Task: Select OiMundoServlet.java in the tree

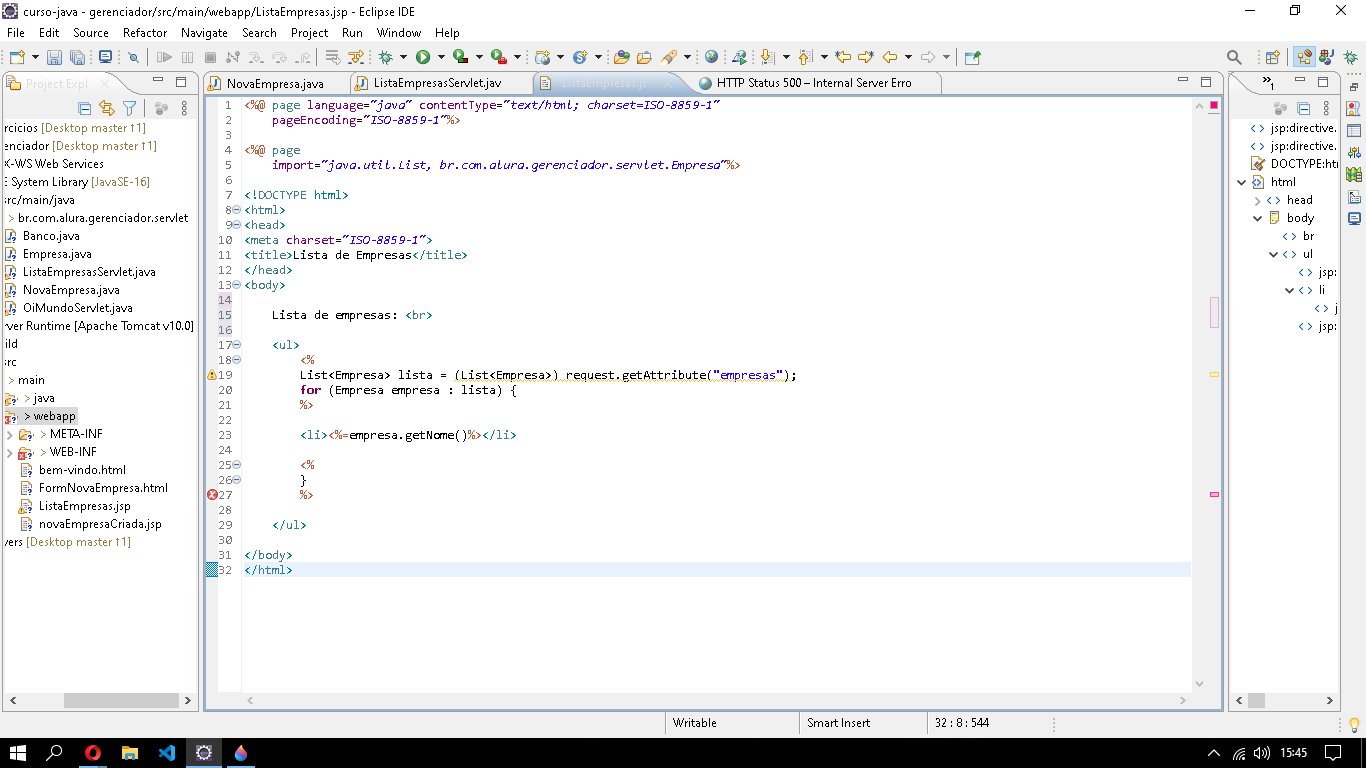Action: point(77,308)
